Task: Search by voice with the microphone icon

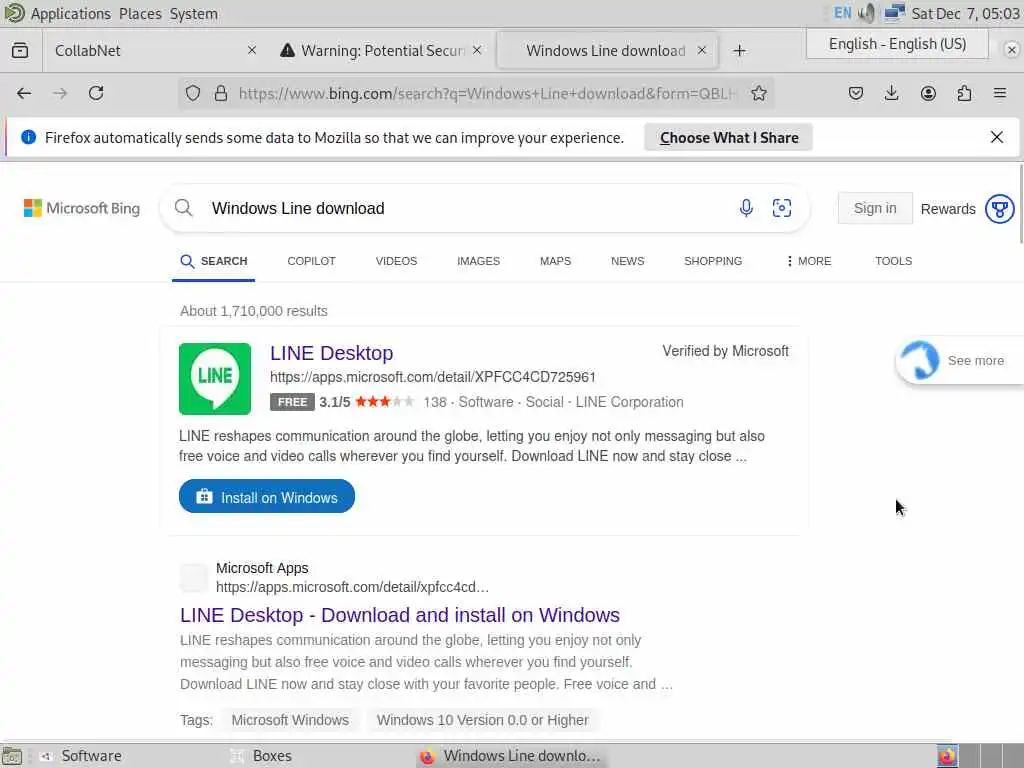Action: pos(746,208)
